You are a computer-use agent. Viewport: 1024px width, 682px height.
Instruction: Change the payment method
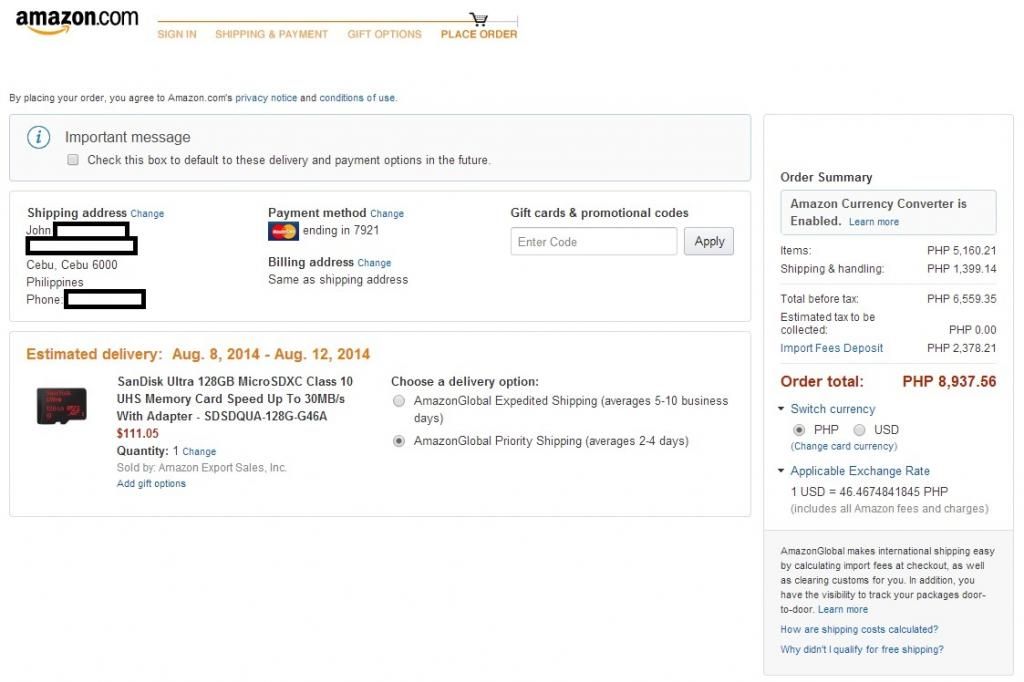tap(387, 214)
